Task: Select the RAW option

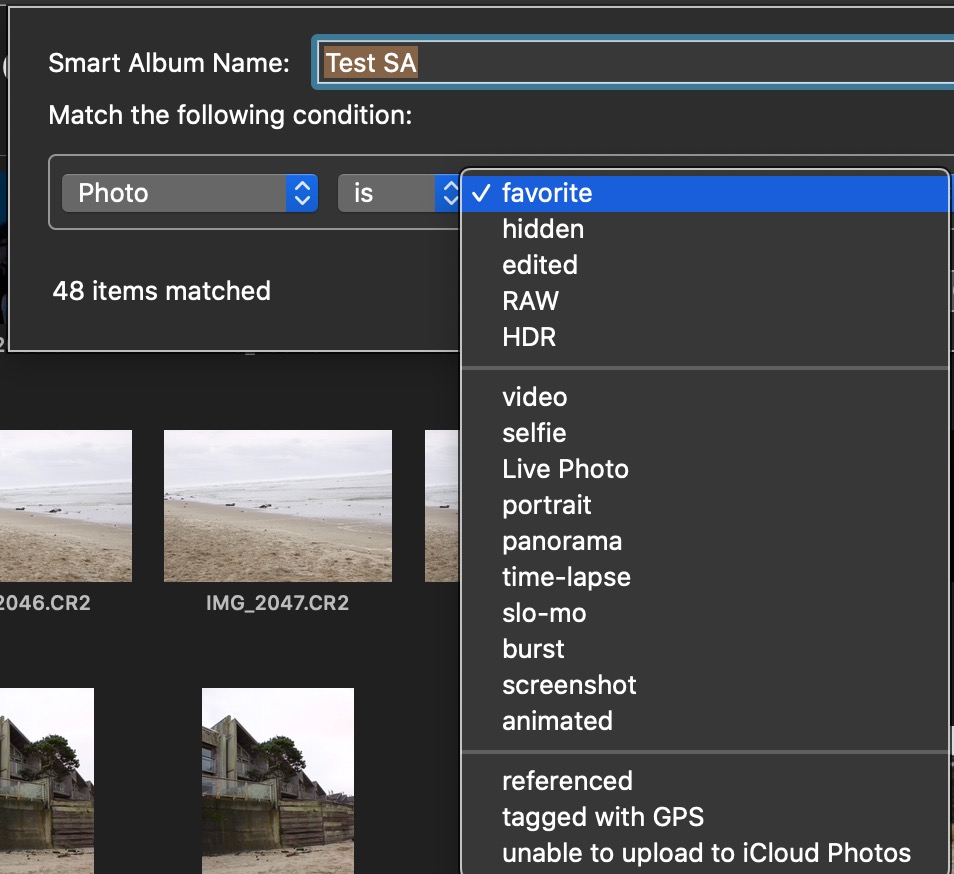Action: (x=530, y=301)
